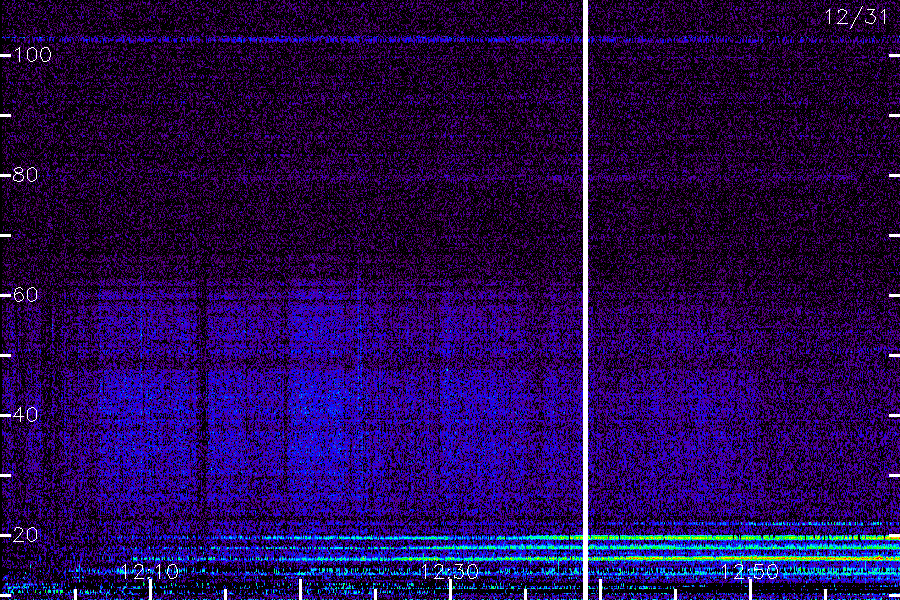Click the 20 frequency axis label
The height and width of the screenshot is (600, 900).
click(25, 535)
